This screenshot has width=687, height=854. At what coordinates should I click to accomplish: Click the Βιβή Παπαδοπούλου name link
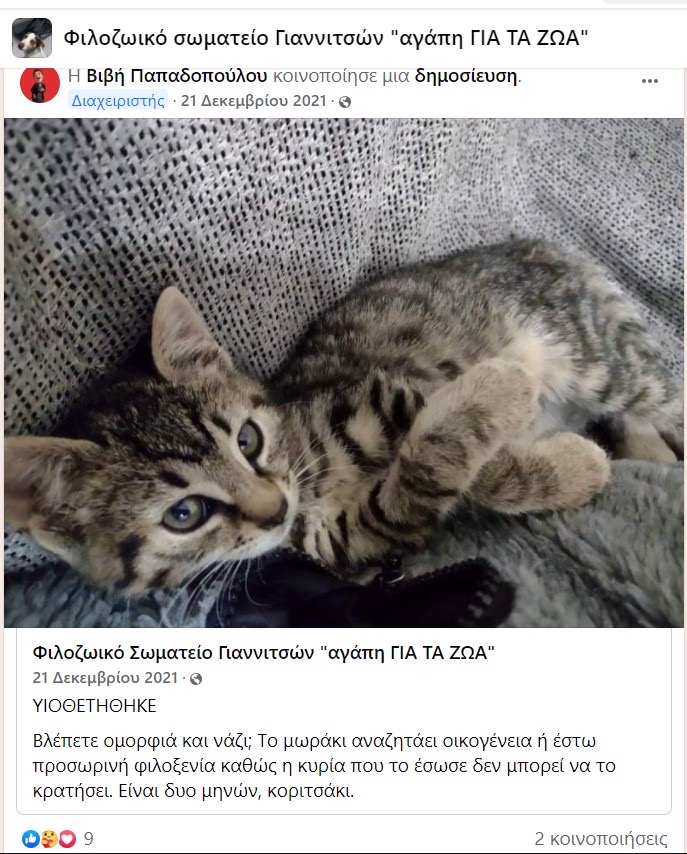coord(177,76)
